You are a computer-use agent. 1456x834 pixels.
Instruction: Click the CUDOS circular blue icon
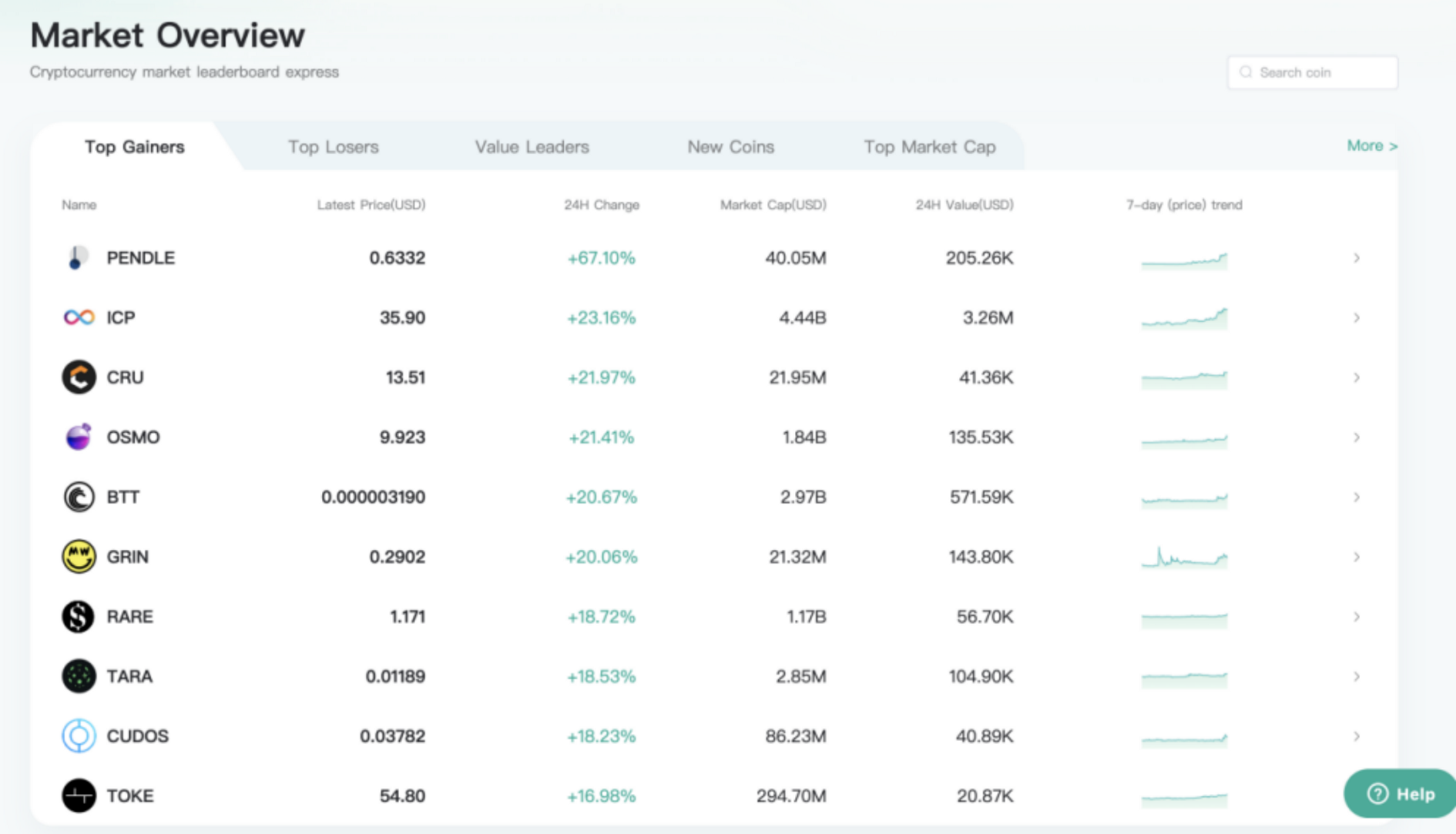[x=79, y=736]
